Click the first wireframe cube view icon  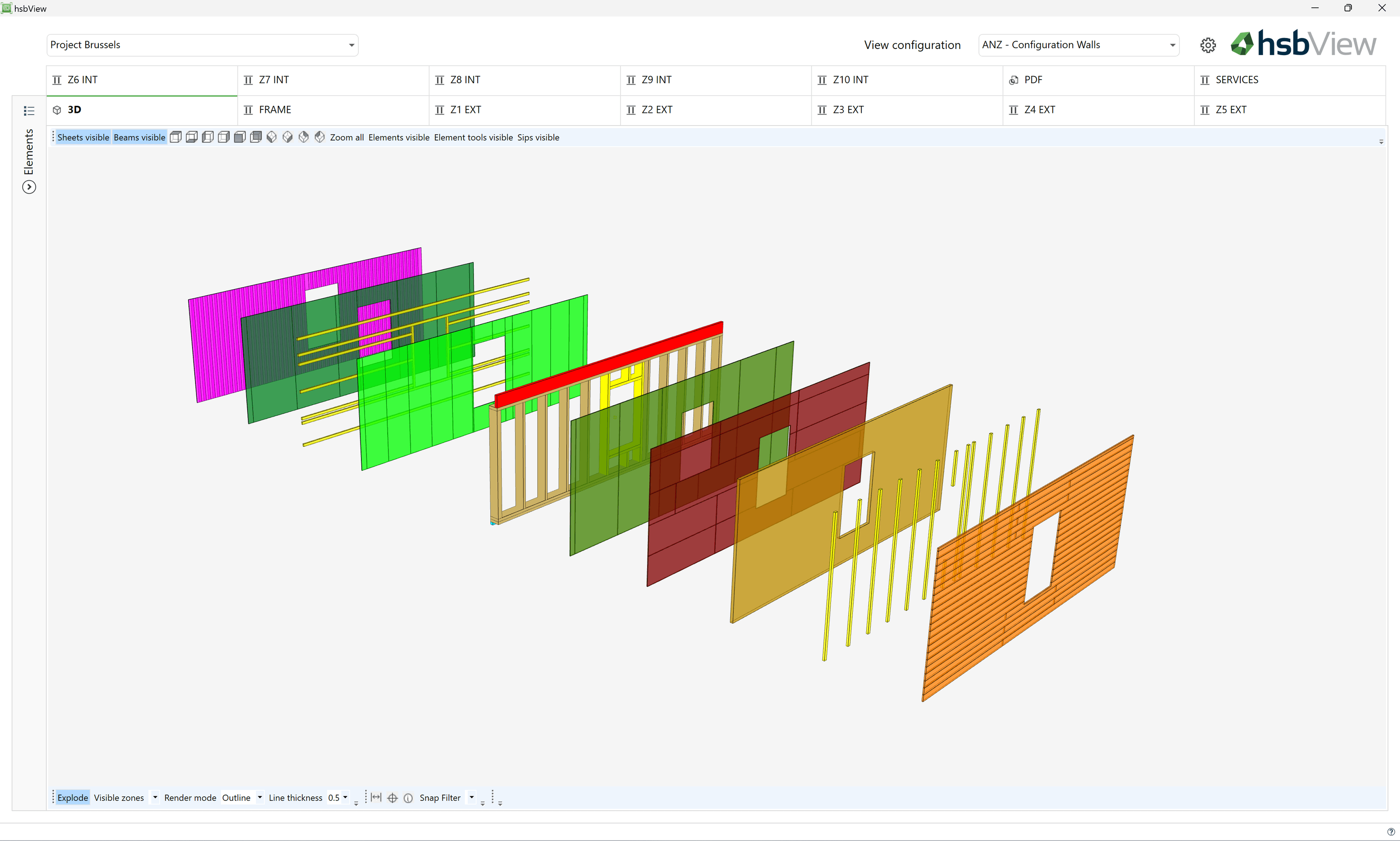click(x=175, y=137)
